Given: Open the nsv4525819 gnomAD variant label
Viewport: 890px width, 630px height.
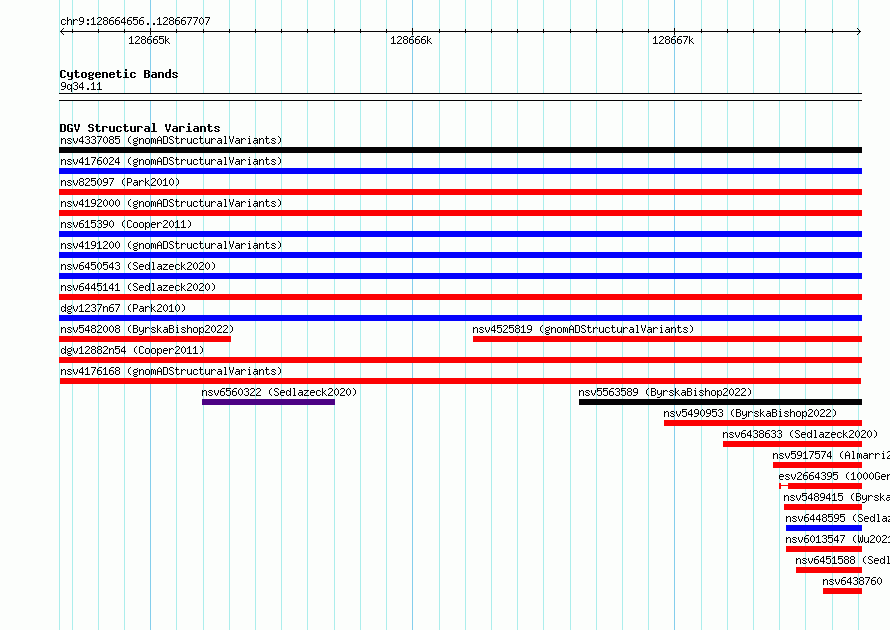Looking at the screenshot, I should point(583,329).
